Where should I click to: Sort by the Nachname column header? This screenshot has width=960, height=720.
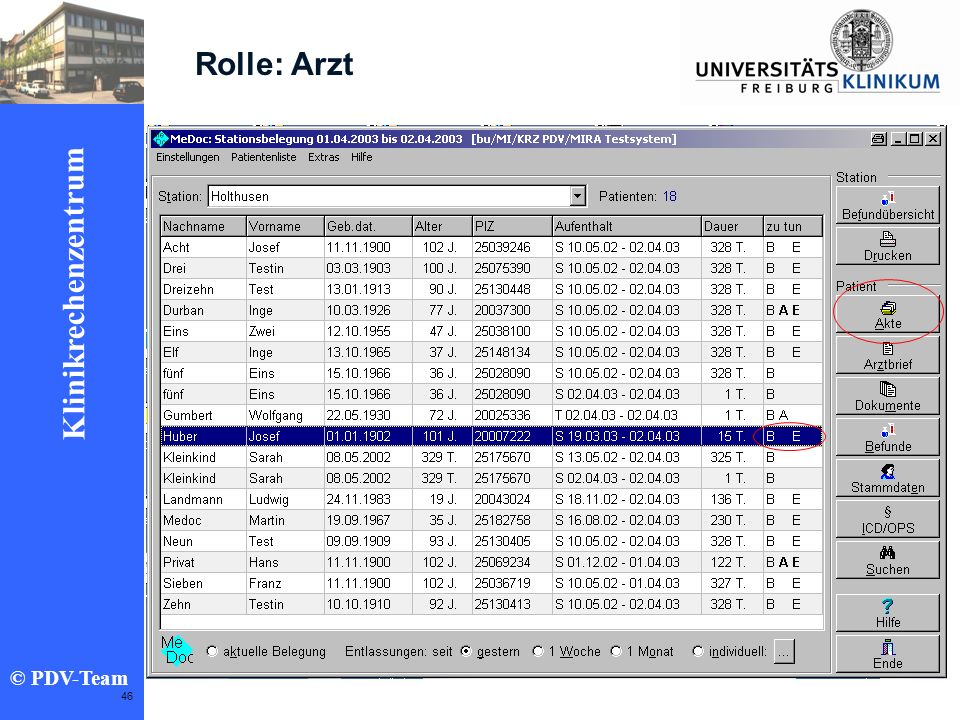click(203, 227)
